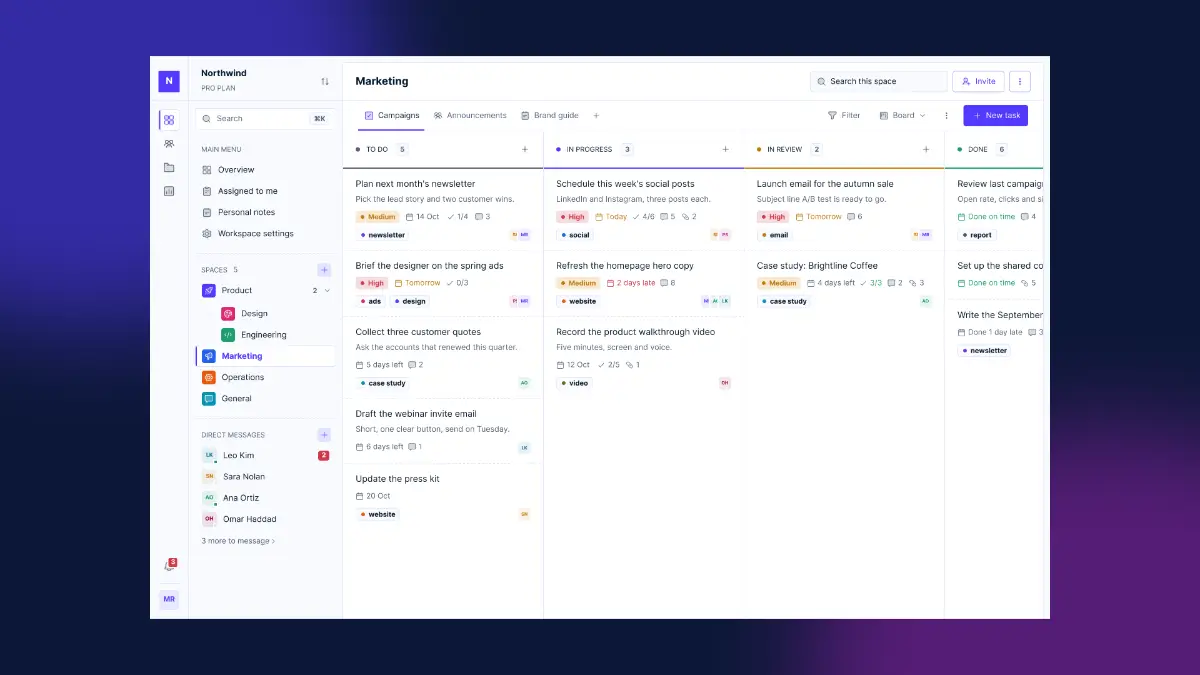The height and width of the screenshot is (675, 1200).
Task: Collapse the Product space chevron
Action: click(327, 291)
